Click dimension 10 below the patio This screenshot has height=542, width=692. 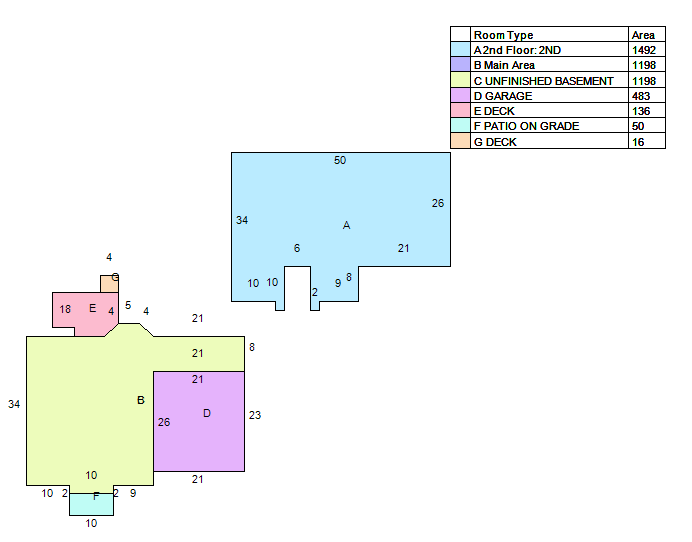point(91,523)
